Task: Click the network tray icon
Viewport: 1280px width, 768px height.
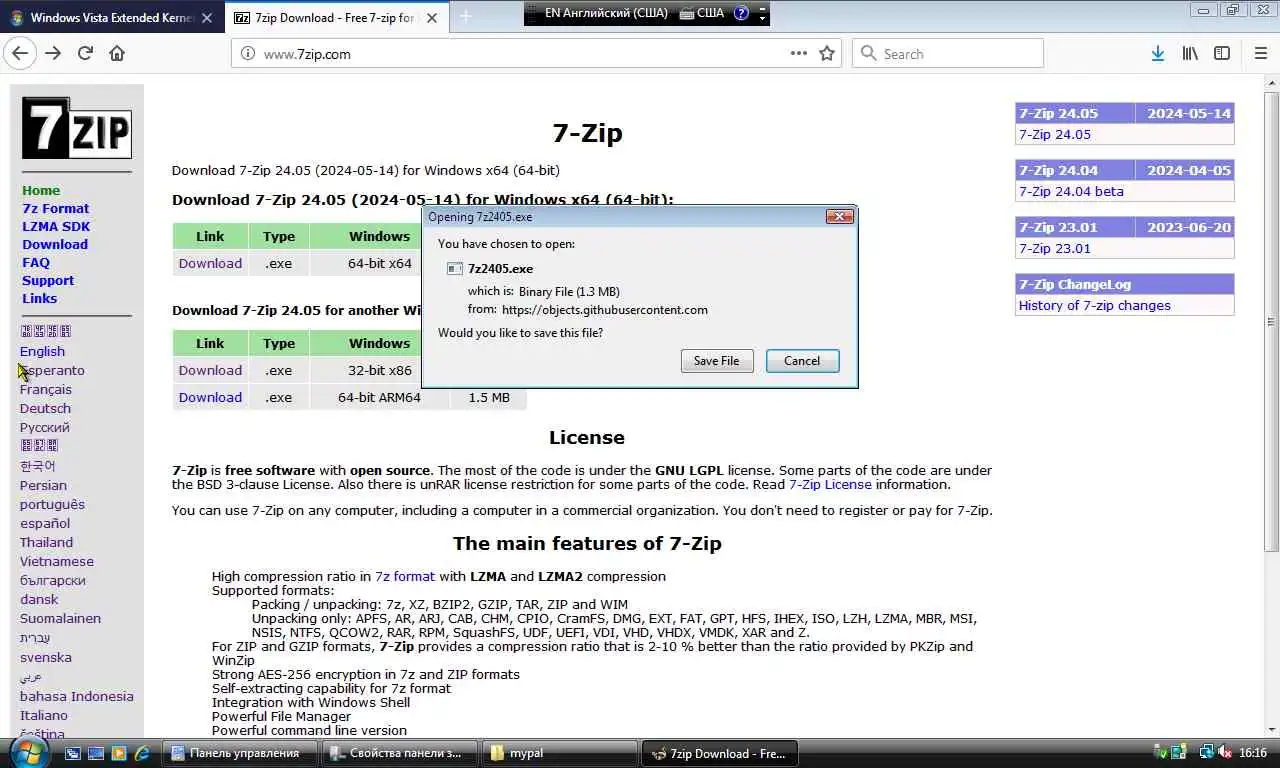Action: point(1206,753)
